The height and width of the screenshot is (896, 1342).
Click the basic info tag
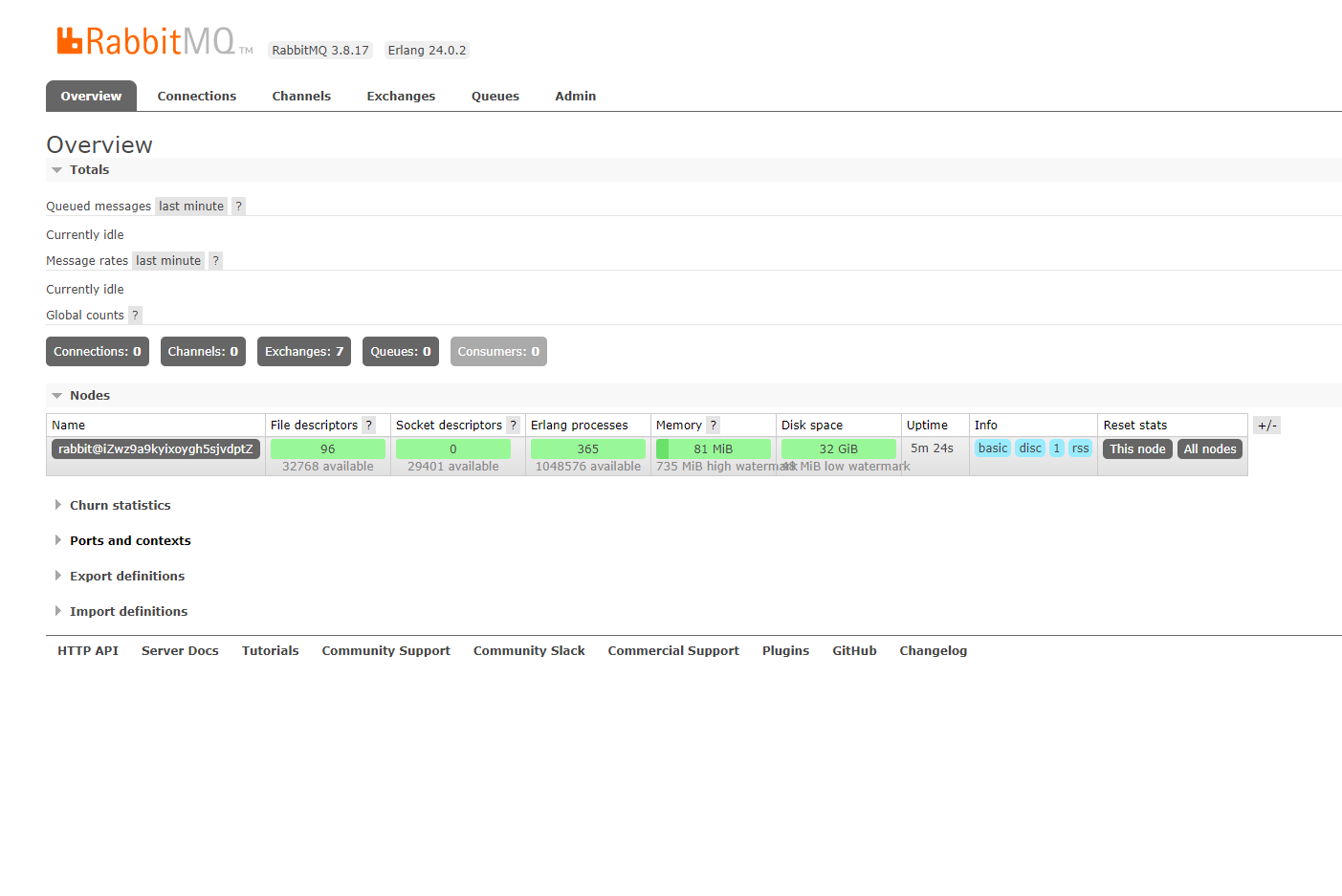pos(993,448)
